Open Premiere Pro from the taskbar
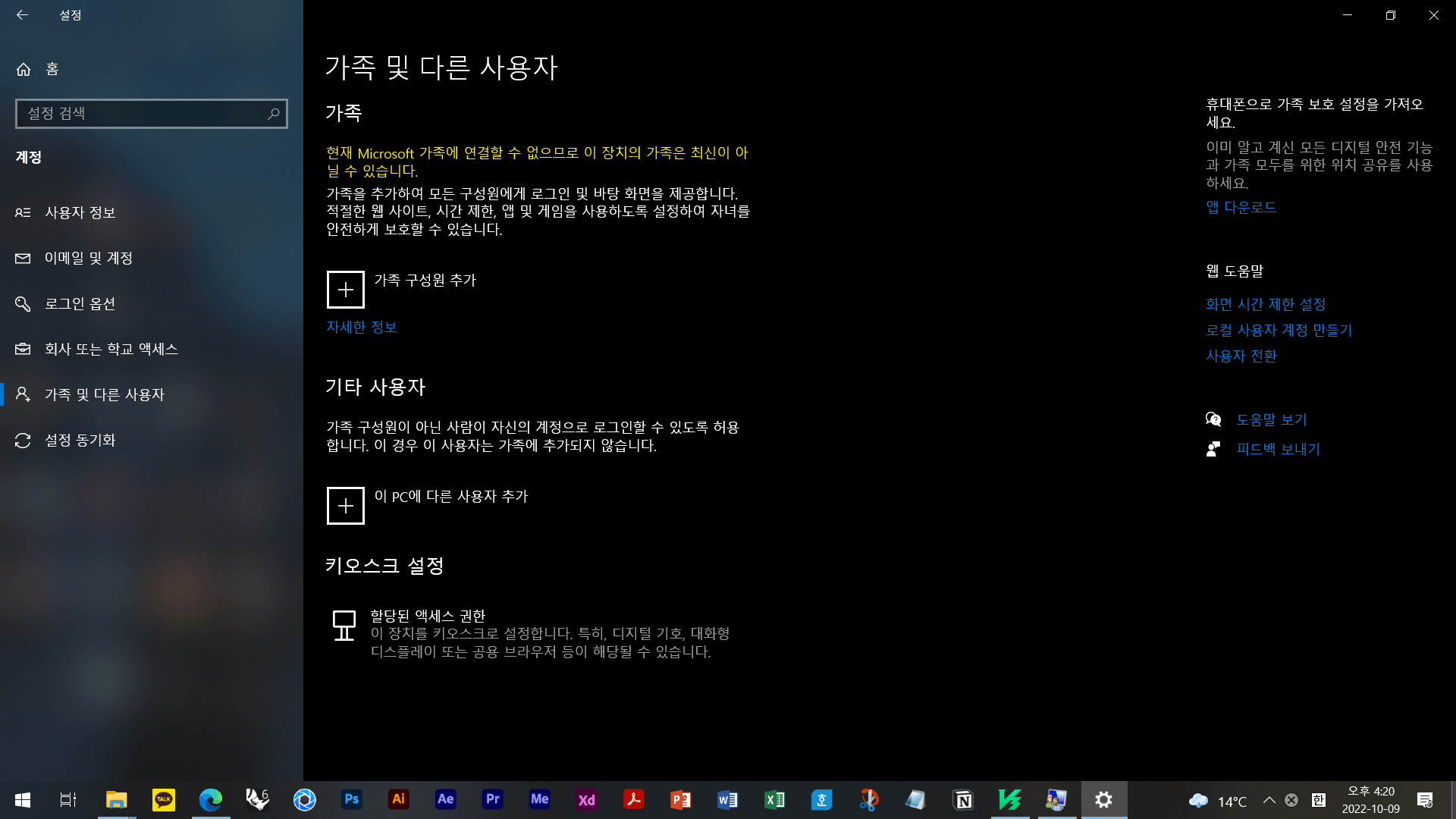This screenshot has height=819, width=1456. pos(493,799)
